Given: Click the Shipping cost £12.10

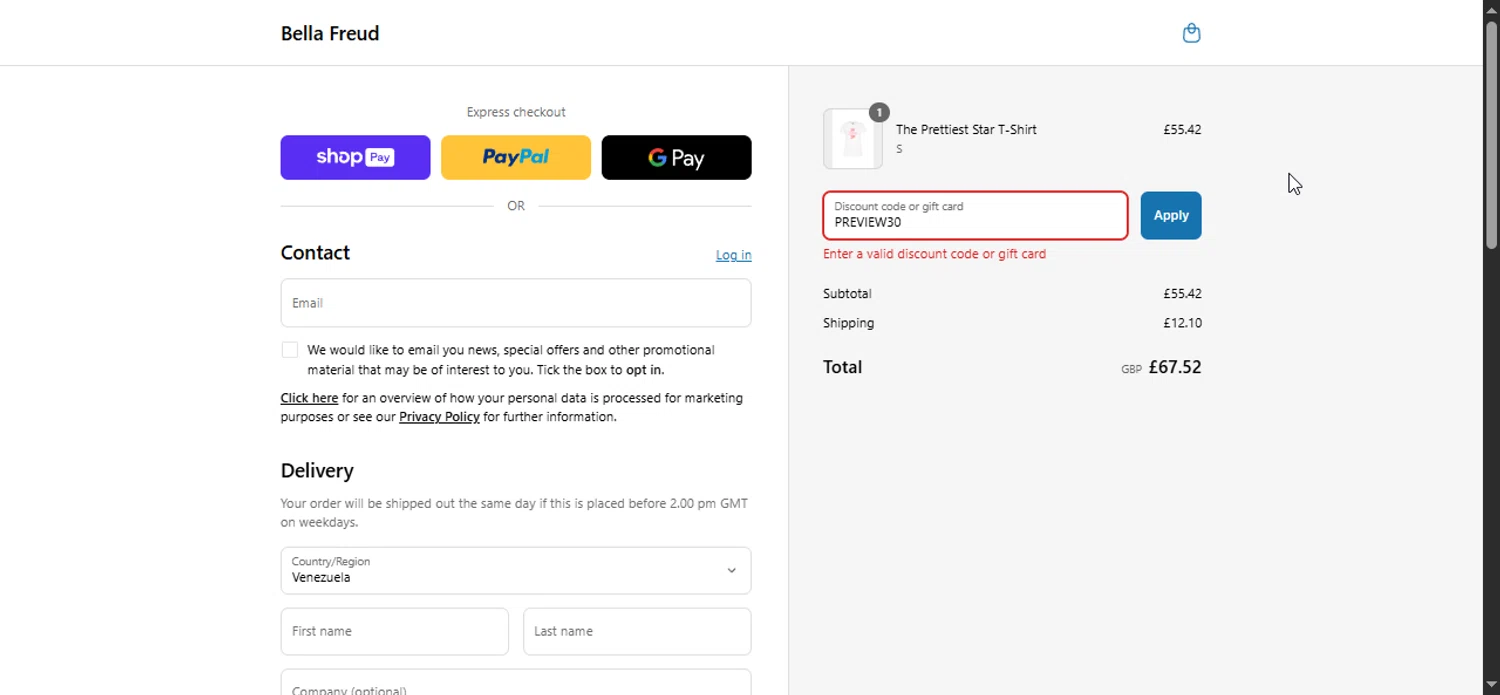Looking at the screenshot, I should (x=1182, y=323).
